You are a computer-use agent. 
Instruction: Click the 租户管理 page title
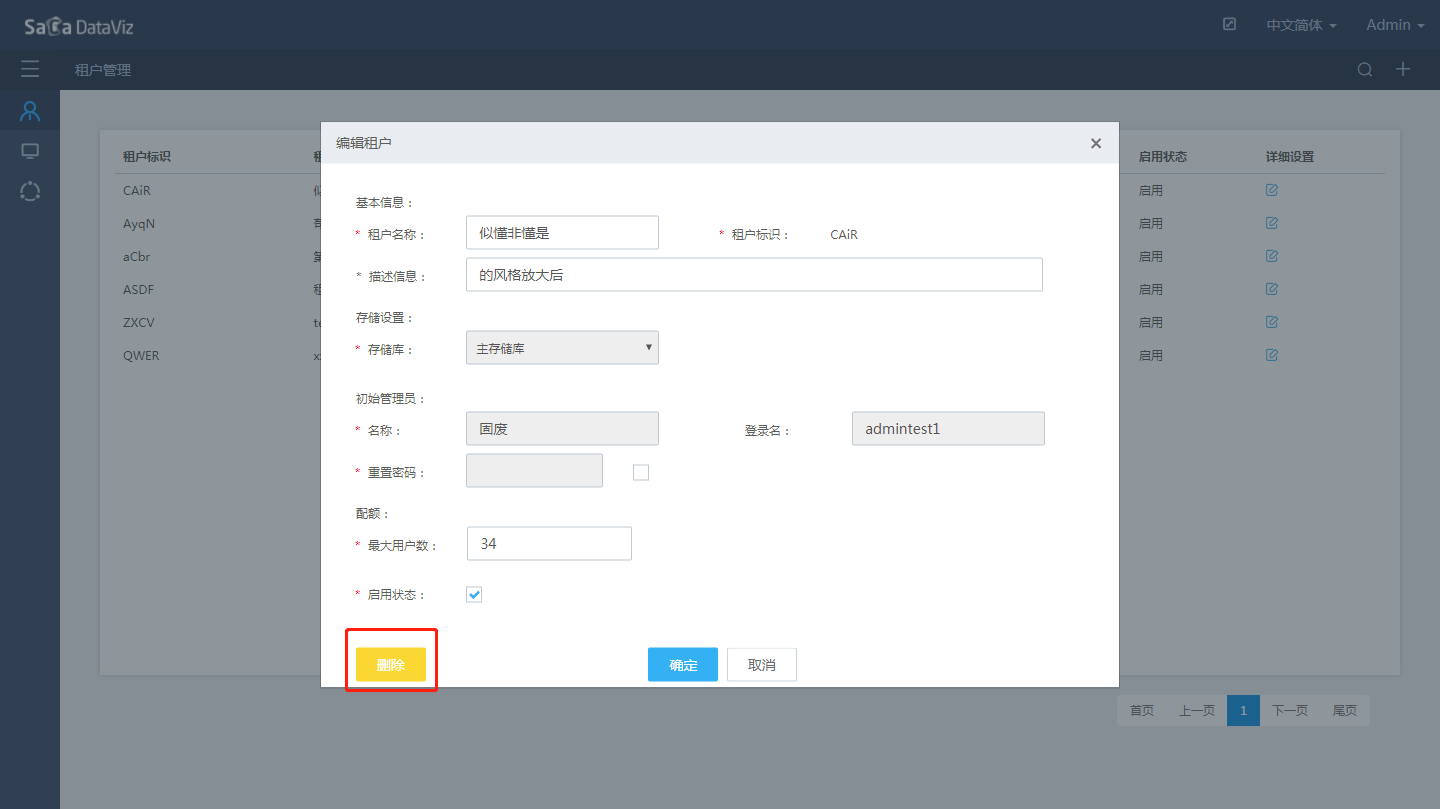[103, 70]
